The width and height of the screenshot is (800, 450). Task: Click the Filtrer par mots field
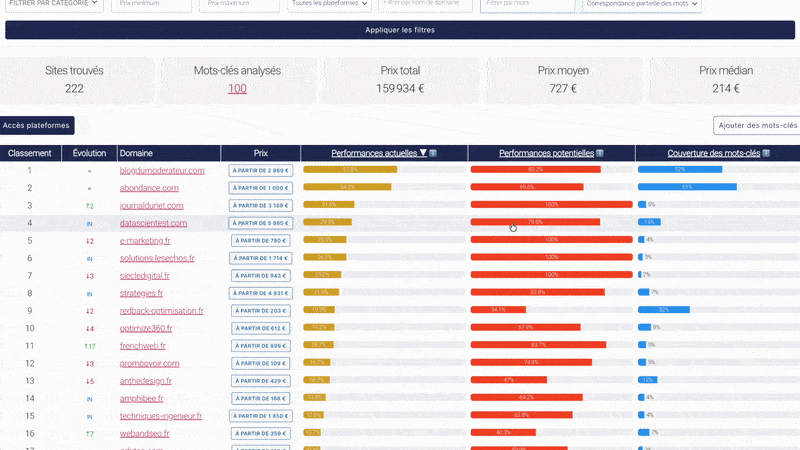tap(527, 4)
